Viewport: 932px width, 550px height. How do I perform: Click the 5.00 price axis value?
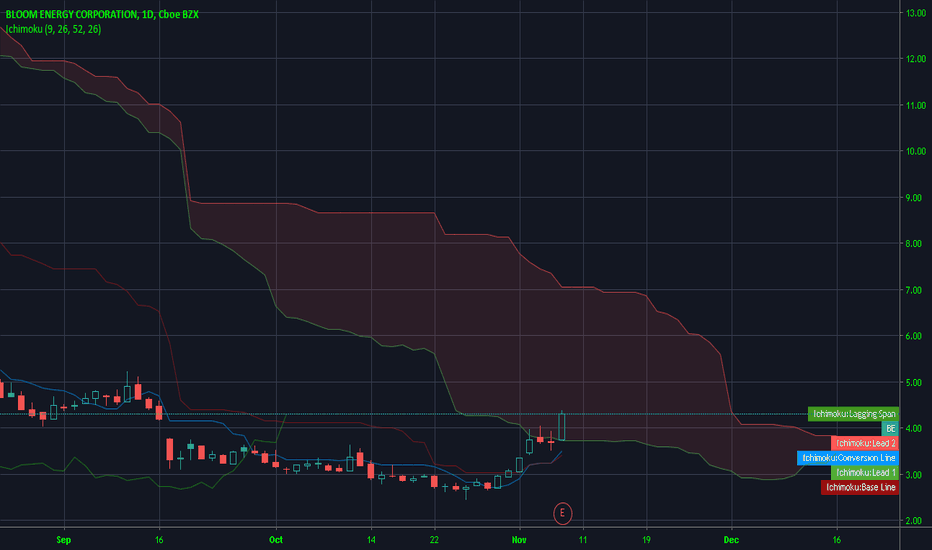(914, 382)
